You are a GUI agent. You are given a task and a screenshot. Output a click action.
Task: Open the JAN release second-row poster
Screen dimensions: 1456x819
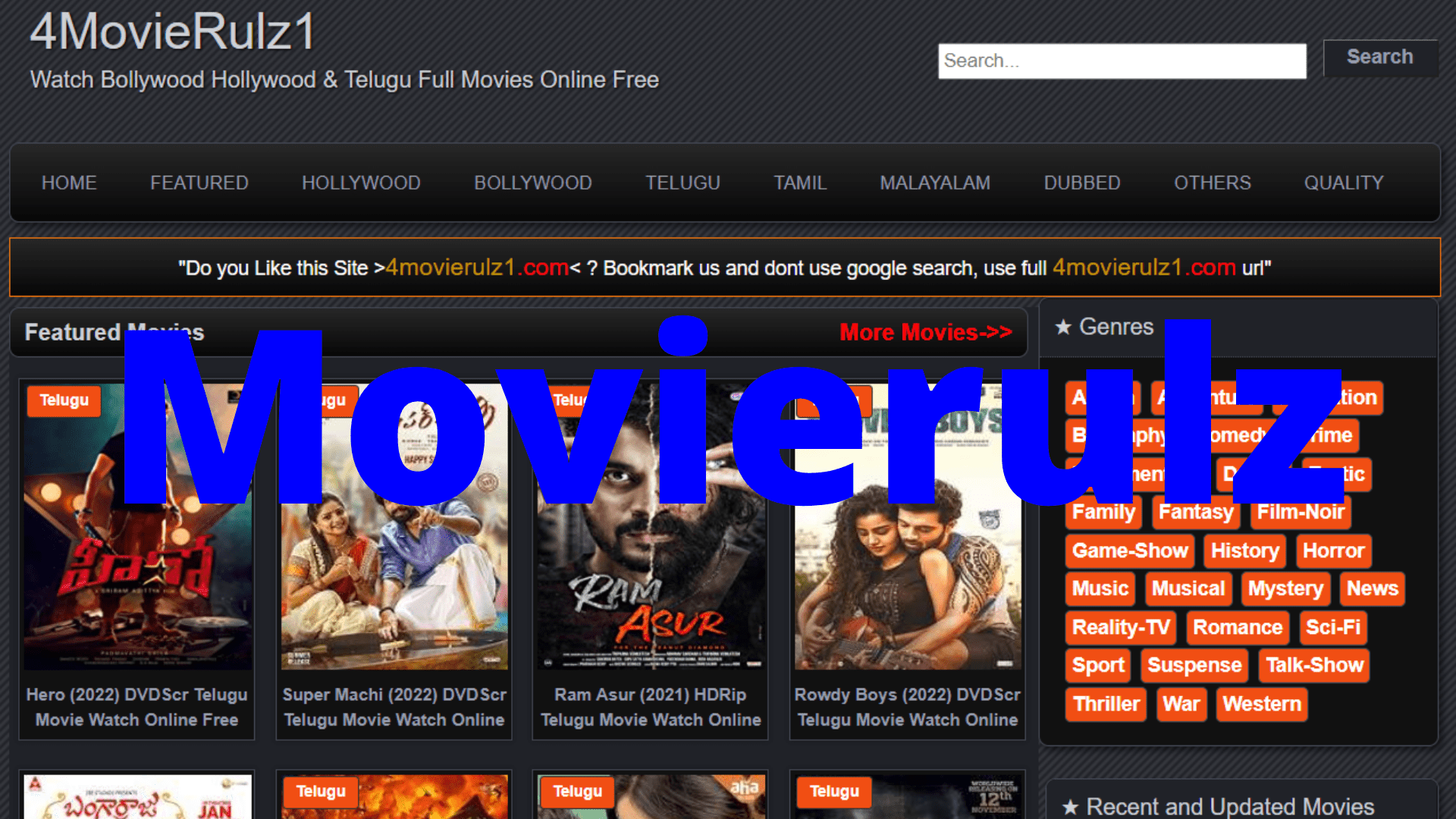[x=137, y=796]
